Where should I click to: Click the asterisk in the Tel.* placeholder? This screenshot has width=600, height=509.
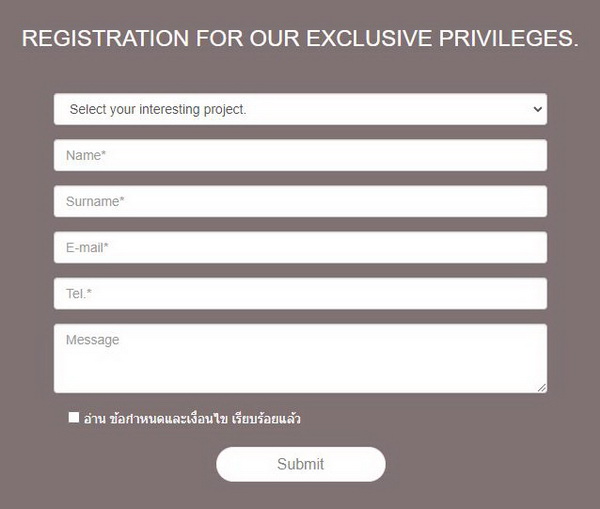coord(89,293)
